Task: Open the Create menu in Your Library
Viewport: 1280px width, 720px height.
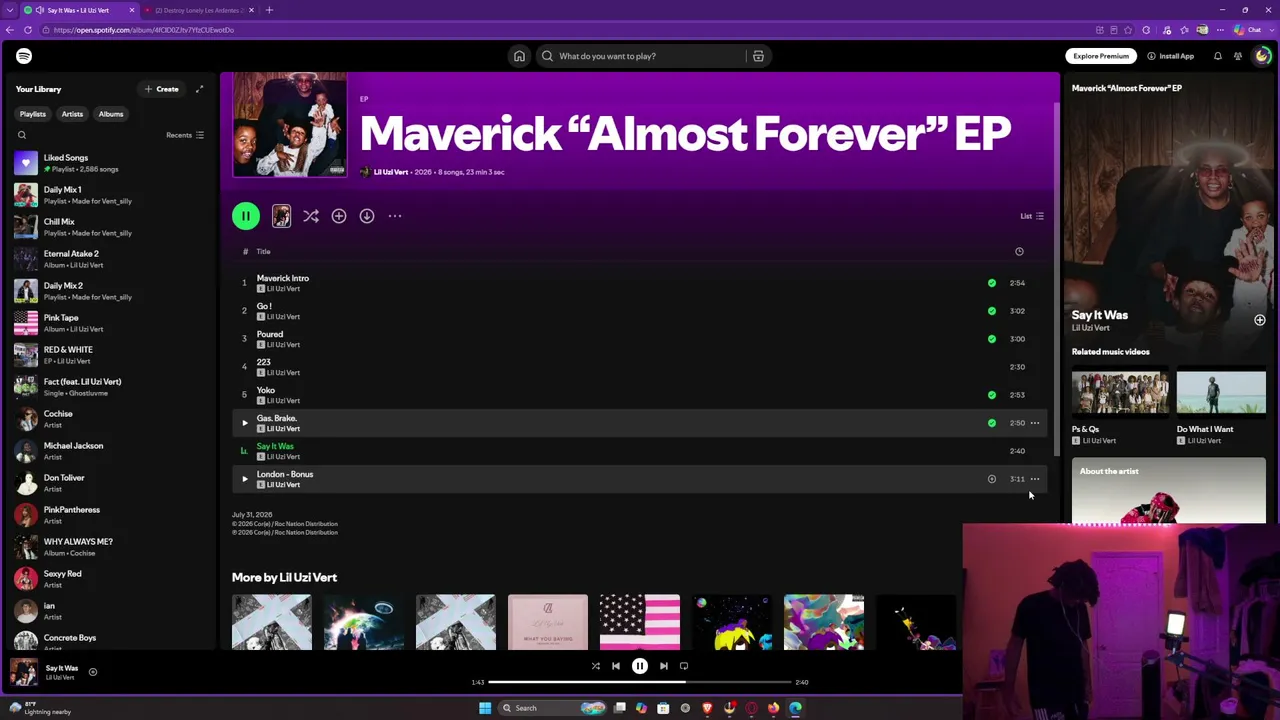Action: pos(161,89)
